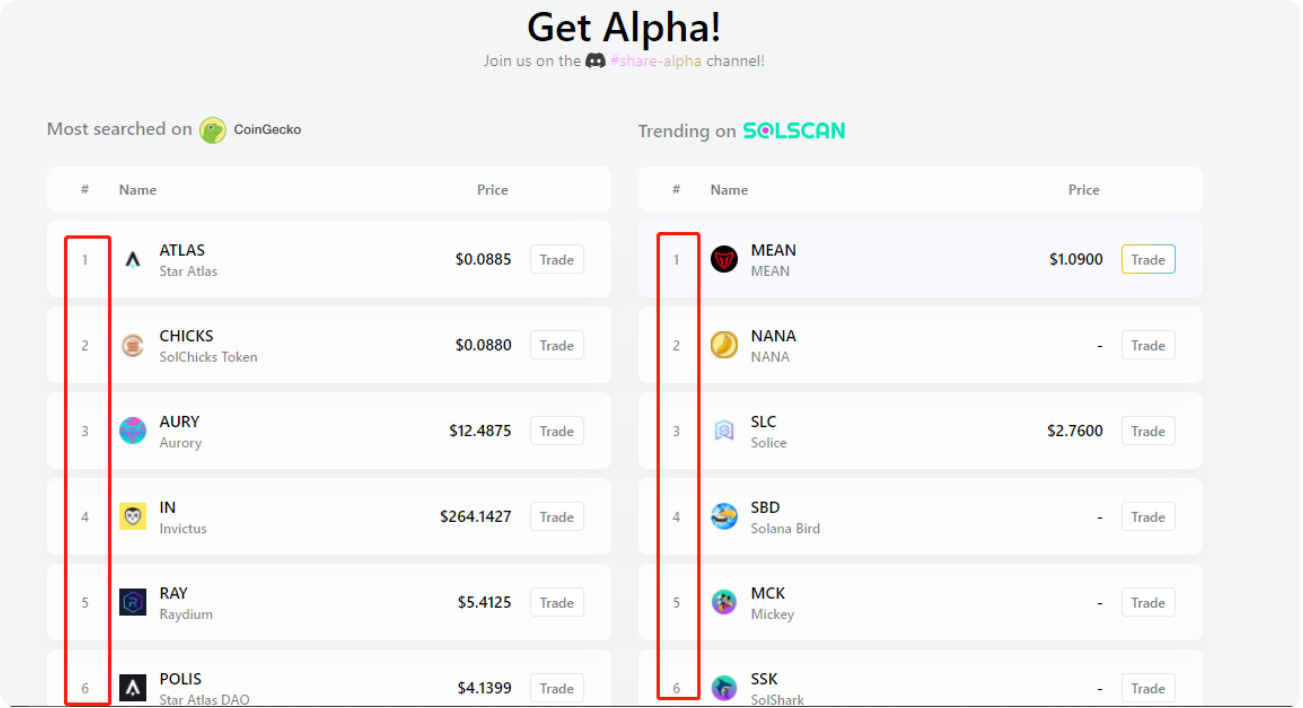Open the Solscan logo link

coord(794,131)
